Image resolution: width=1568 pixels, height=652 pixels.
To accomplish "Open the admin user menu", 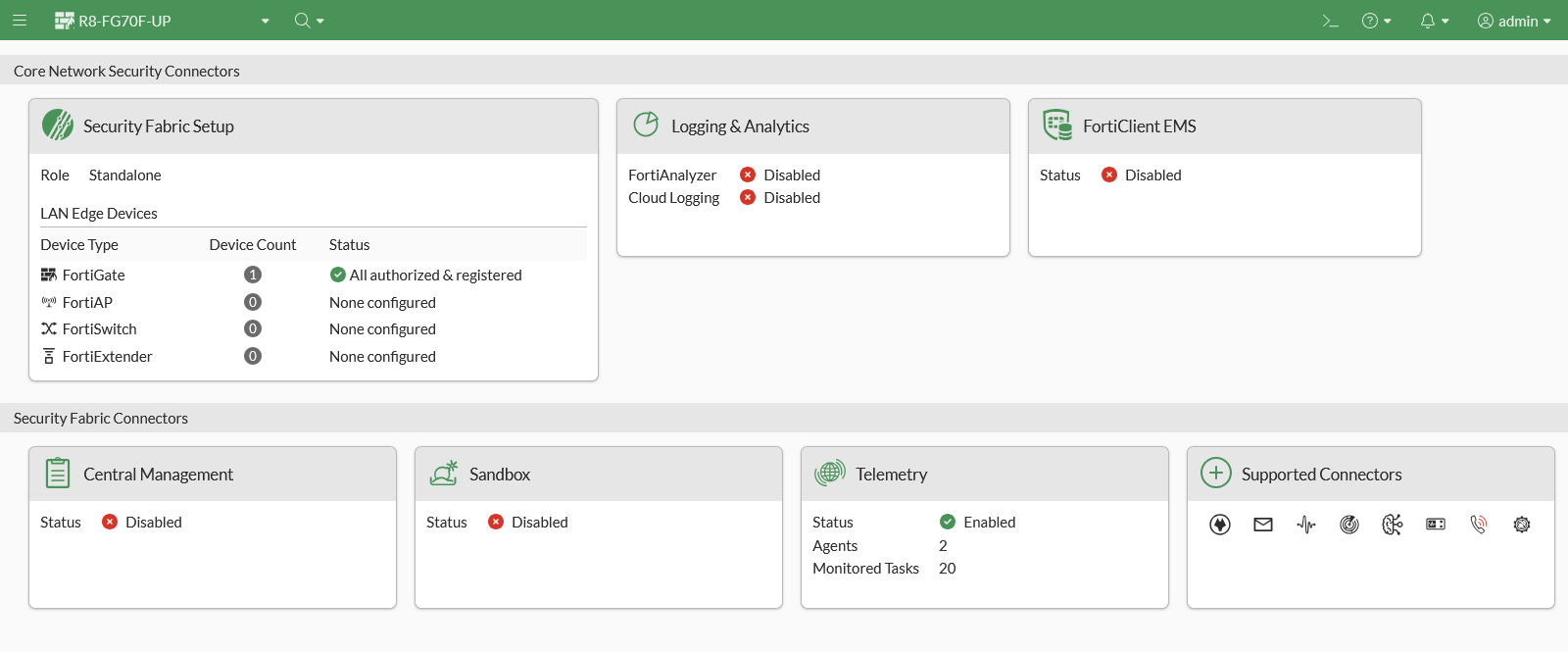I will click(1514, 21).
